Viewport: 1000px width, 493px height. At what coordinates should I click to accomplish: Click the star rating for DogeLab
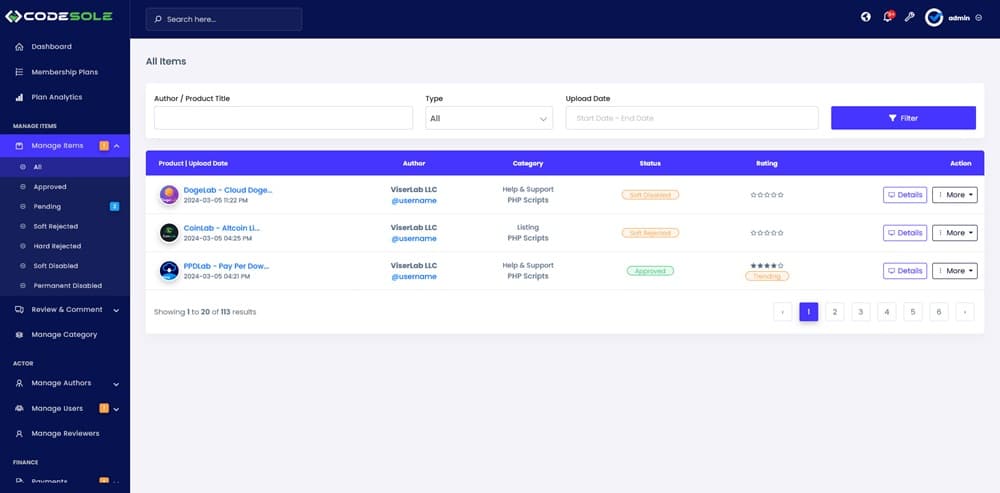click(767, 195)
